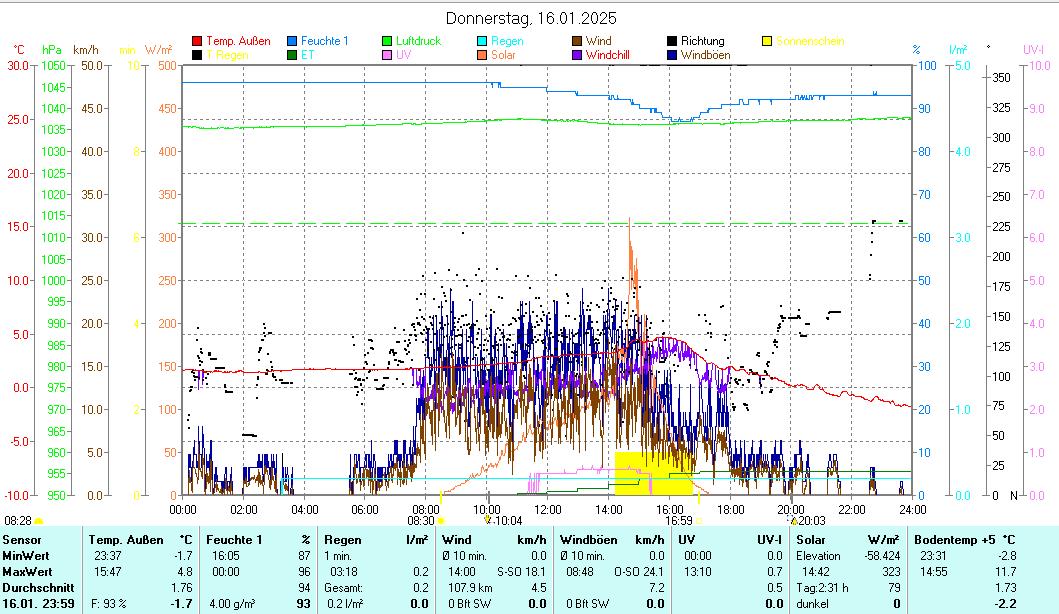This screenshot has height=614, width=1059.
Task: Click the green Luftdruck legend square
Action: click(387, 41)
